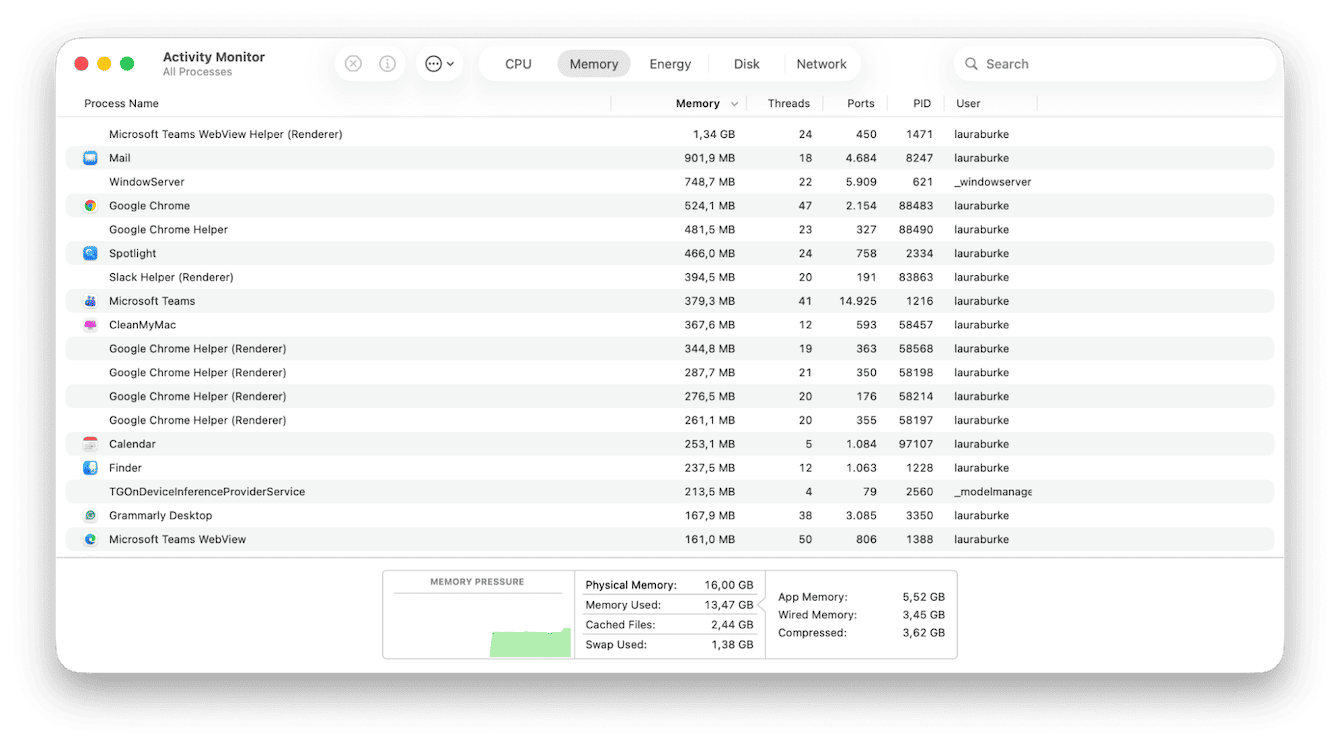The image size is (1340, 747).
Task: Click the Microsoft Teams WebView icon
Action: 90,539
